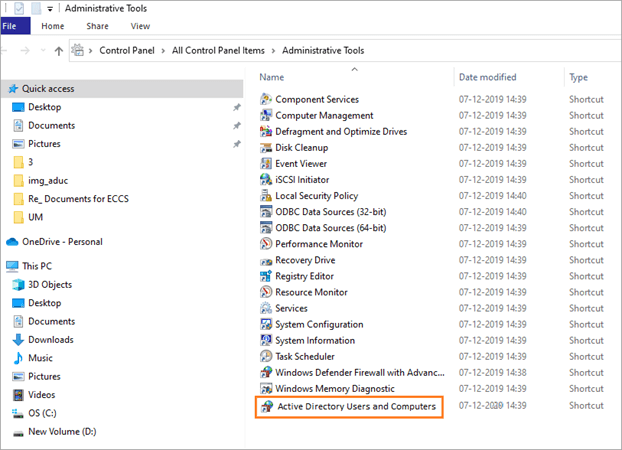Open the recent locations dropdown arrow
The height and width of the screenshot is (450, 622).
(43, 50)
